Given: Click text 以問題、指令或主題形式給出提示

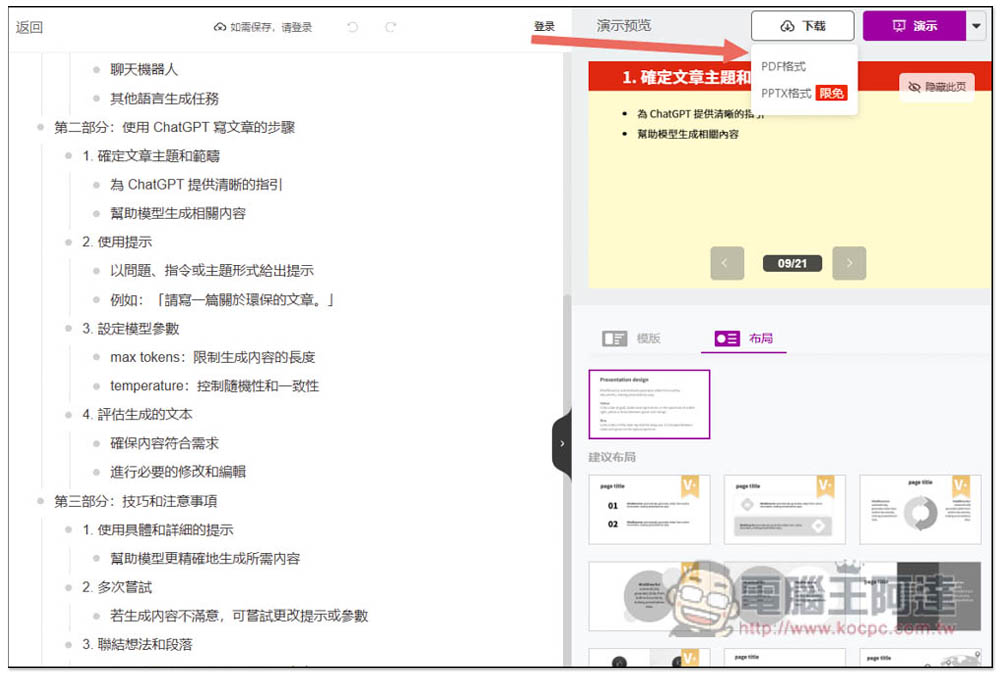Looking at the screenshot, I should click(x=212, y=271).
